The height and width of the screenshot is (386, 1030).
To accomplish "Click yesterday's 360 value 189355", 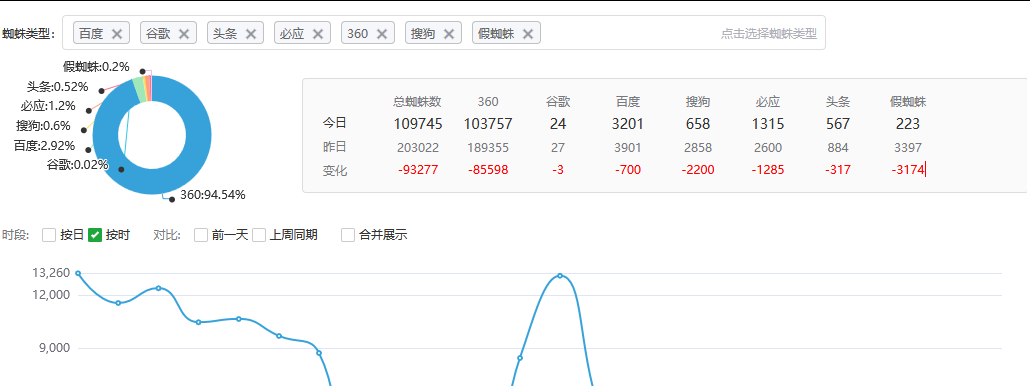I will point(488,148).
